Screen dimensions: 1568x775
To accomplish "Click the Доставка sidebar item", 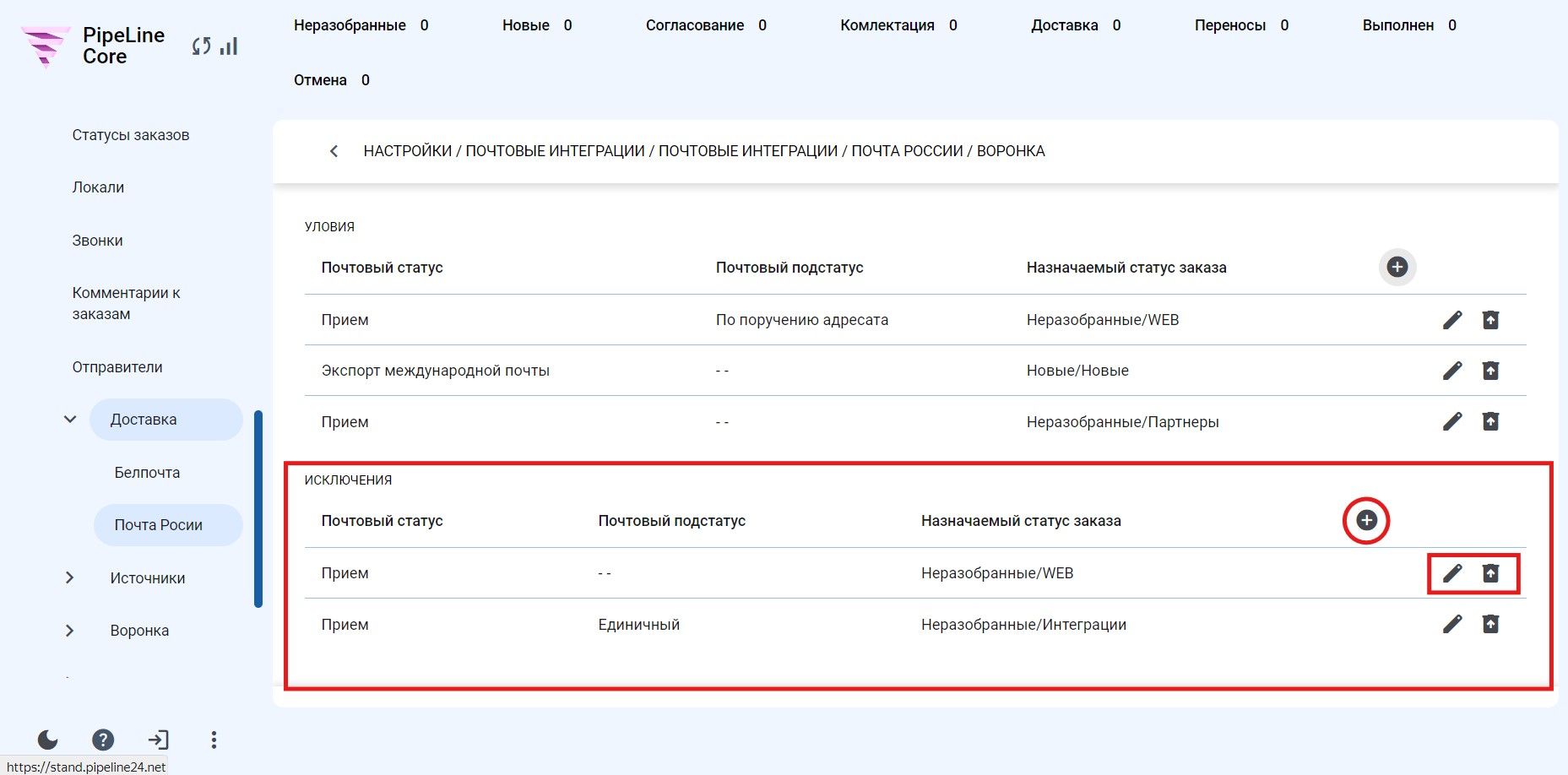I will tap(166, 420).
